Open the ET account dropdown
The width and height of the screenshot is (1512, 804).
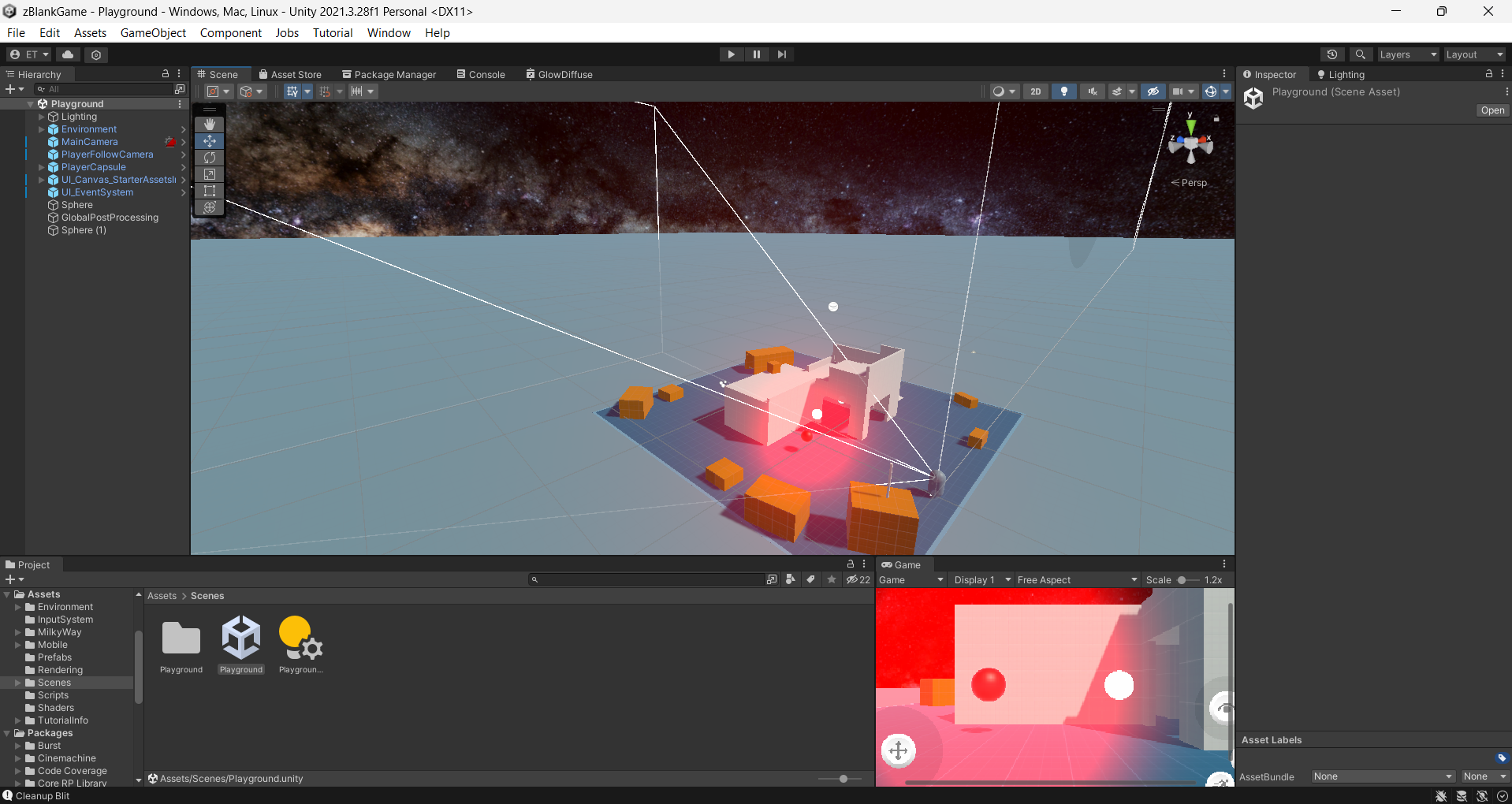pyautogui.click(x=29, y=54)
